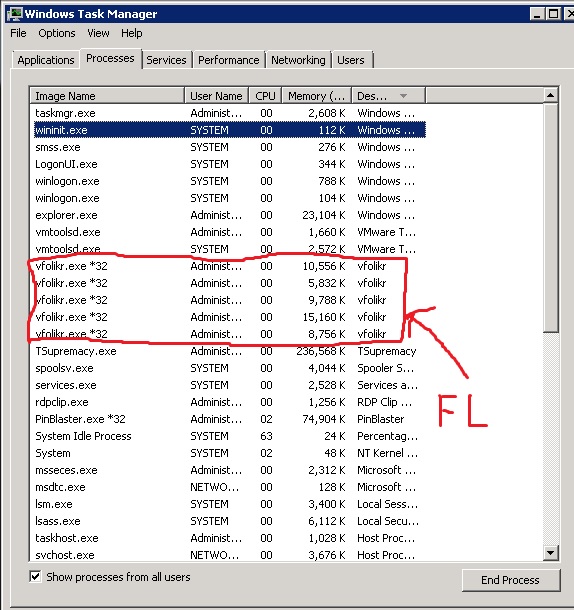
Task: Click the Spooler S... description cell
Action: pos(385,368)
